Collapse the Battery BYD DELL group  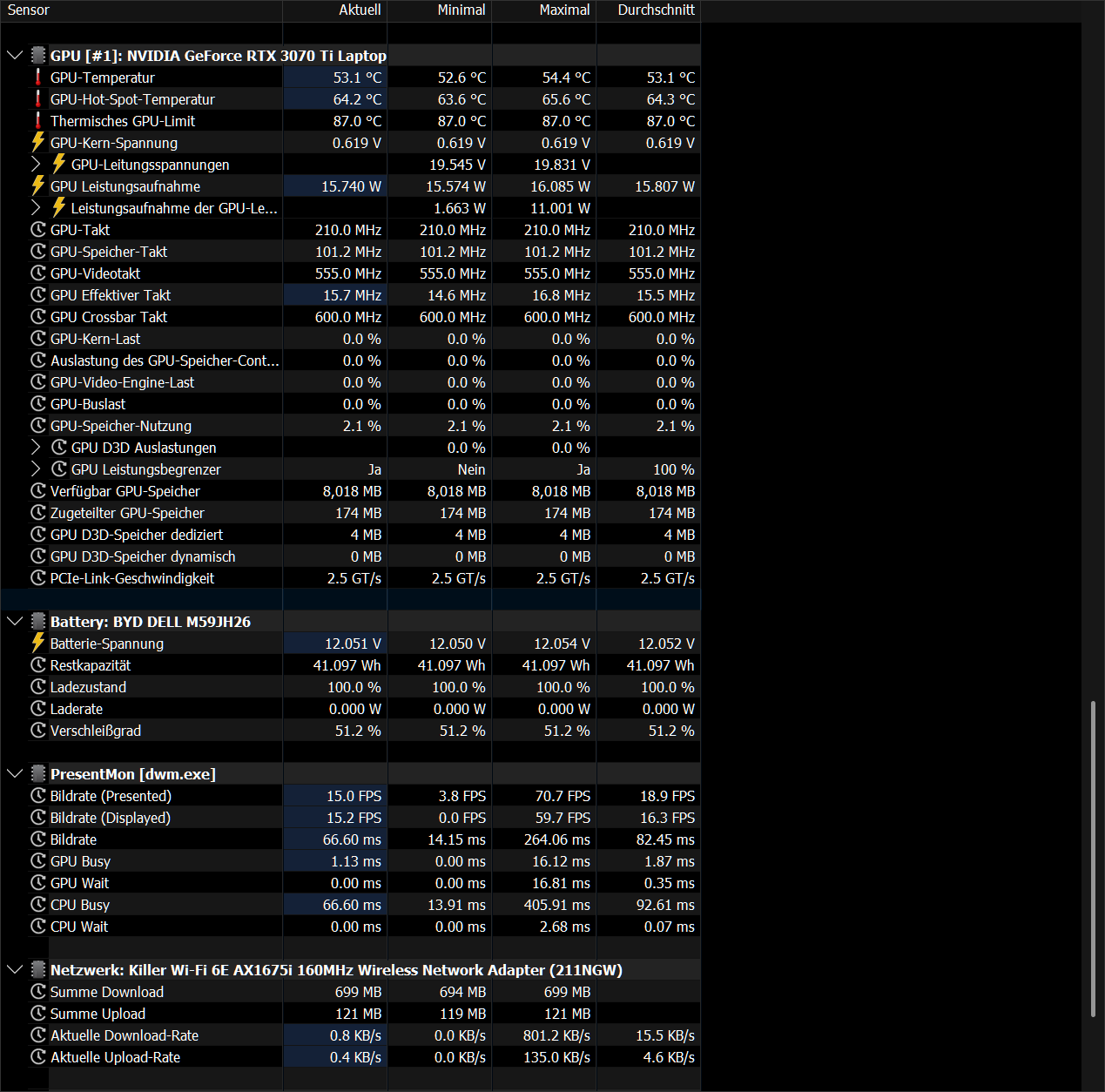click(x=15, y=622)
